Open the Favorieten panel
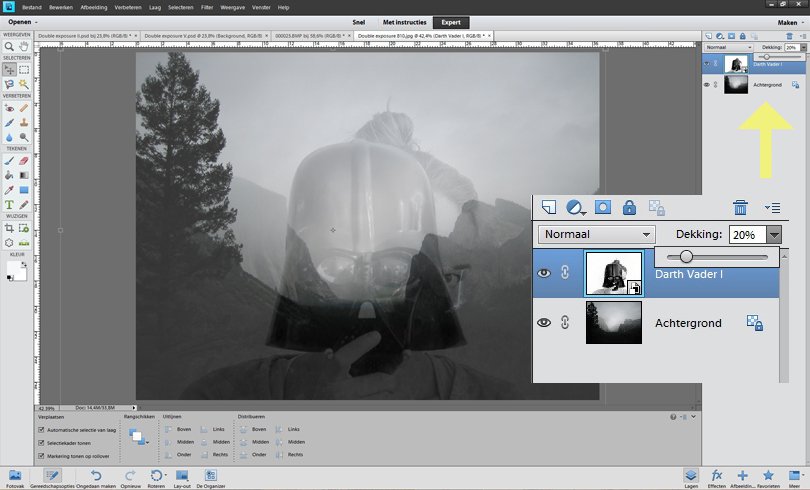 (768, 478)
